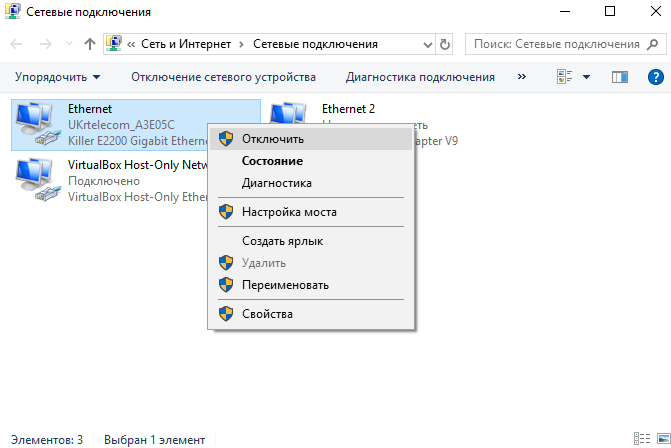Go up one level with the up arrow
This screenshot has height=448, width=671.
[90, 44]
